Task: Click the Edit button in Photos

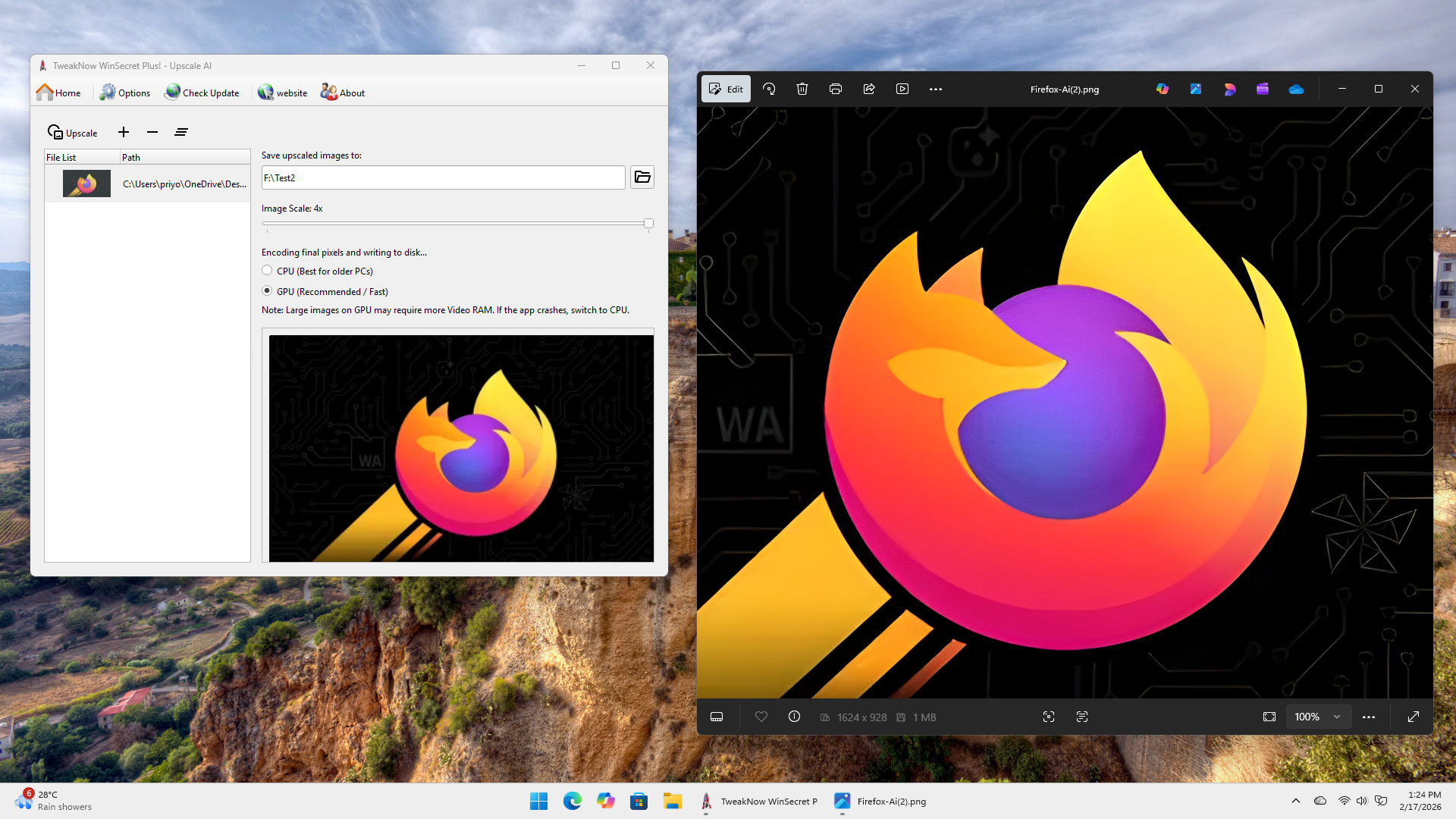Action: tap(726, 89)
